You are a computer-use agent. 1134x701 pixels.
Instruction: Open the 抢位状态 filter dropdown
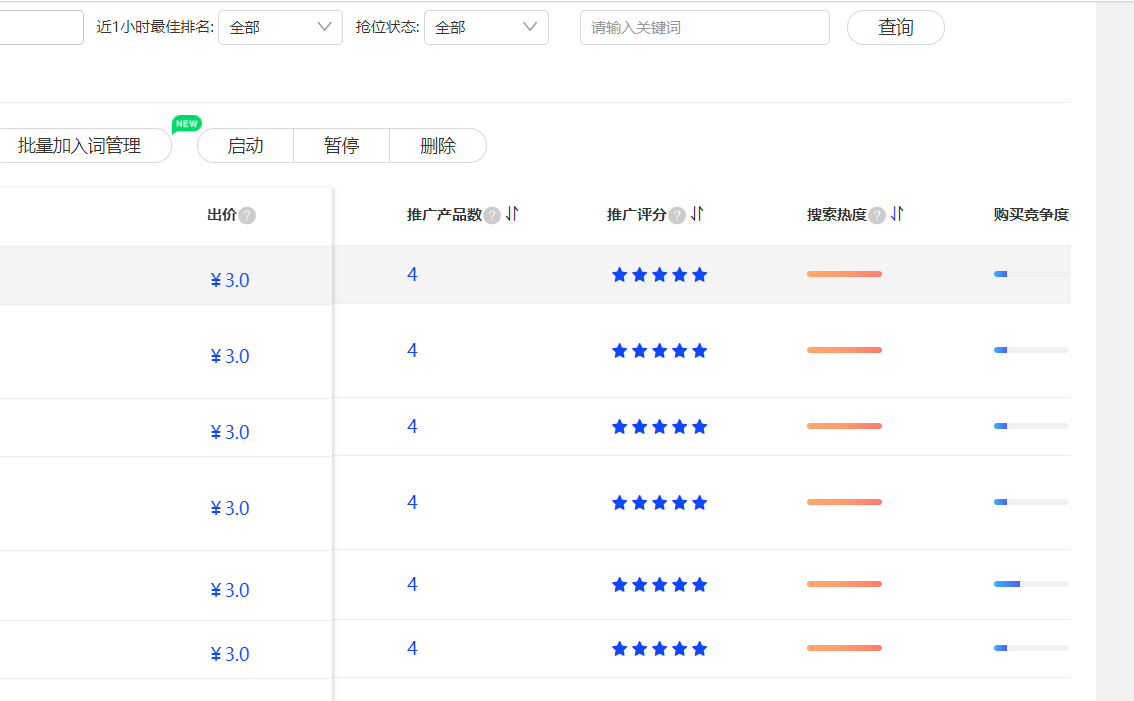(x=486, y=27)
